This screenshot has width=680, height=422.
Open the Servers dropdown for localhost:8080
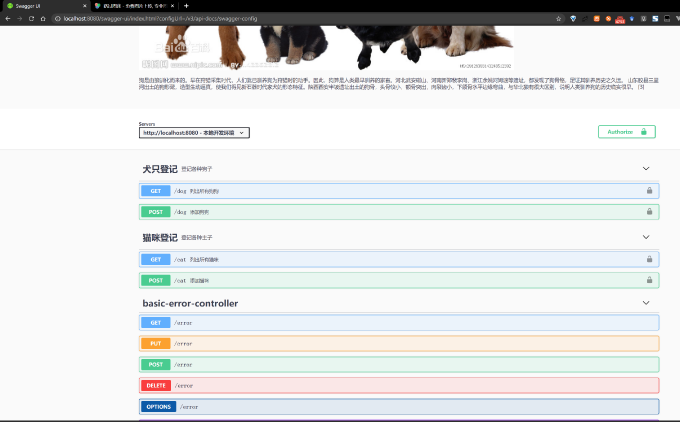pos(194,132)
